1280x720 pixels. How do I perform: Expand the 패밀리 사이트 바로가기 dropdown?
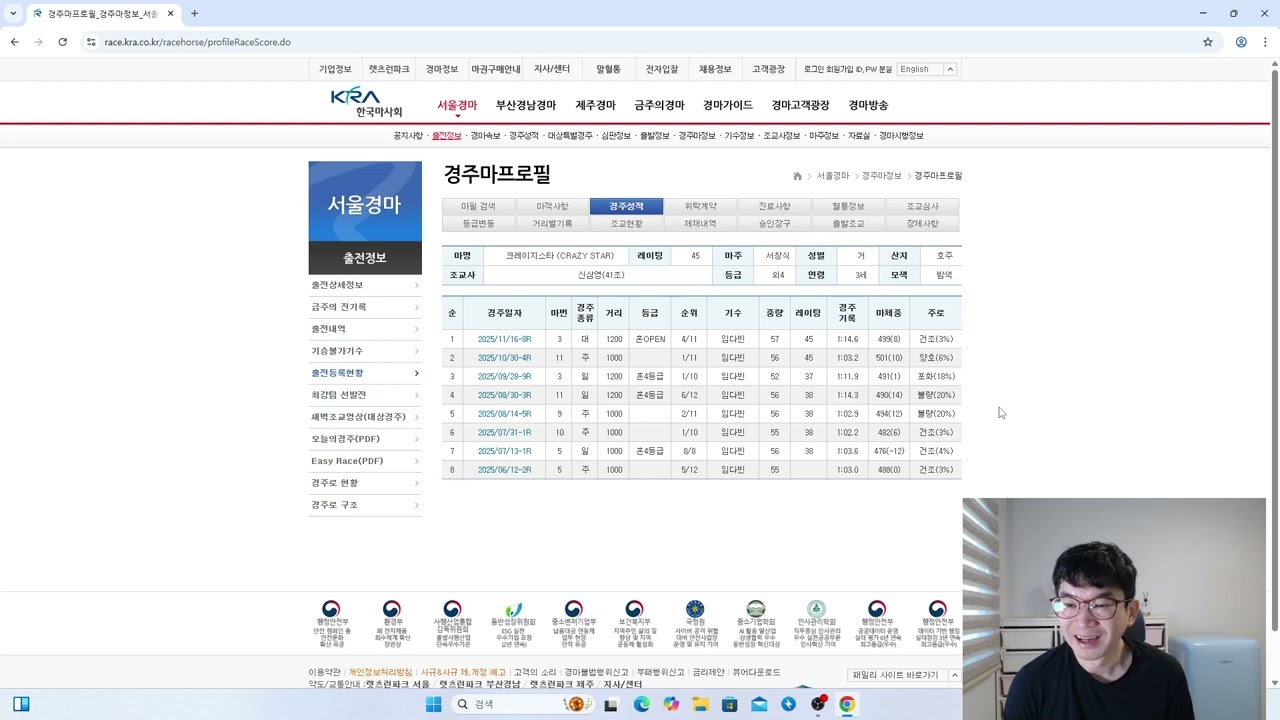[905, 675]
